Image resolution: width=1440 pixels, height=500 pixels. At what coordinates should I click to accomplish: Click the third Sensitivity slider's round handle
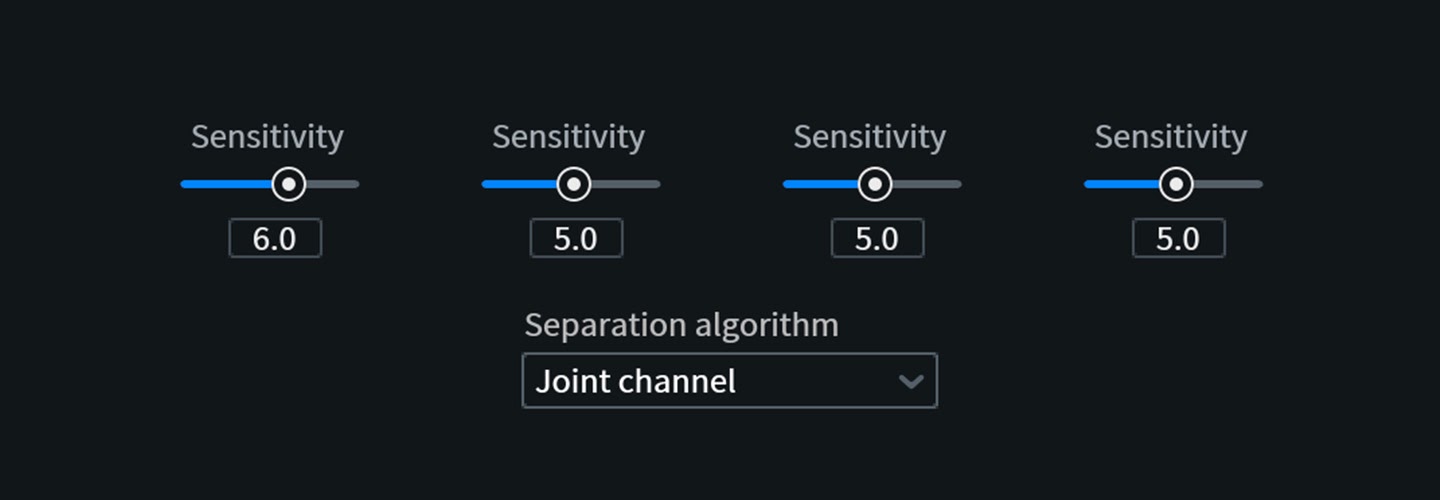point(875,184)
